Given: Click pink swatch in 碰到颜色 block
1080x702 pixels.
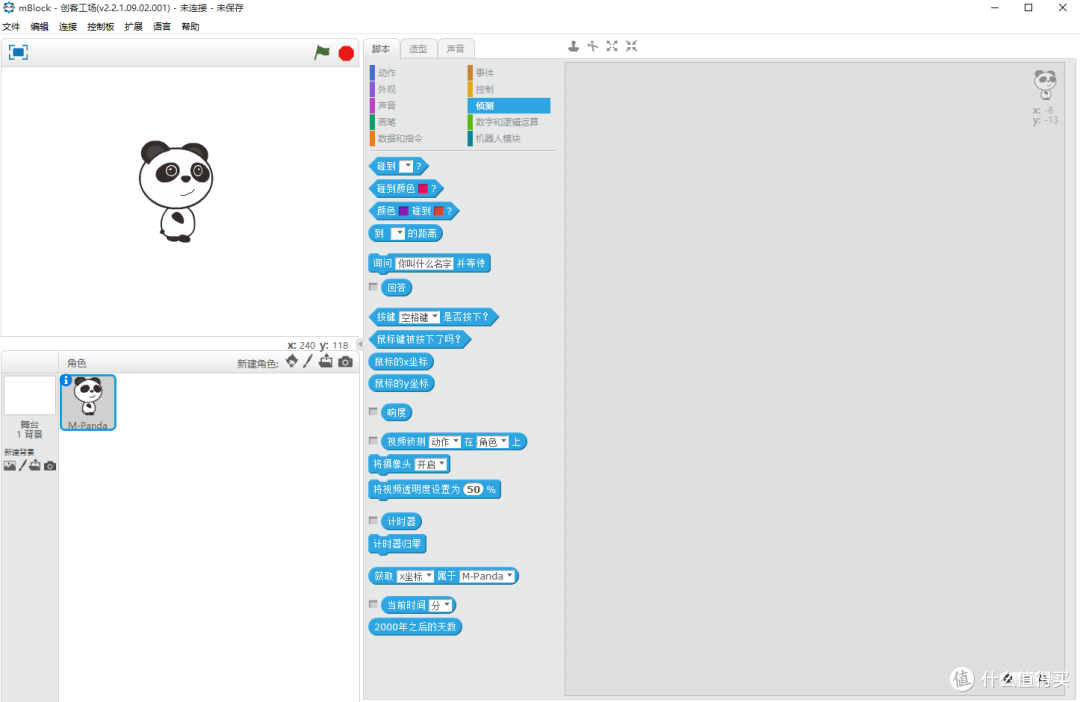Looking at the screenshot, I should click(422, 188).
